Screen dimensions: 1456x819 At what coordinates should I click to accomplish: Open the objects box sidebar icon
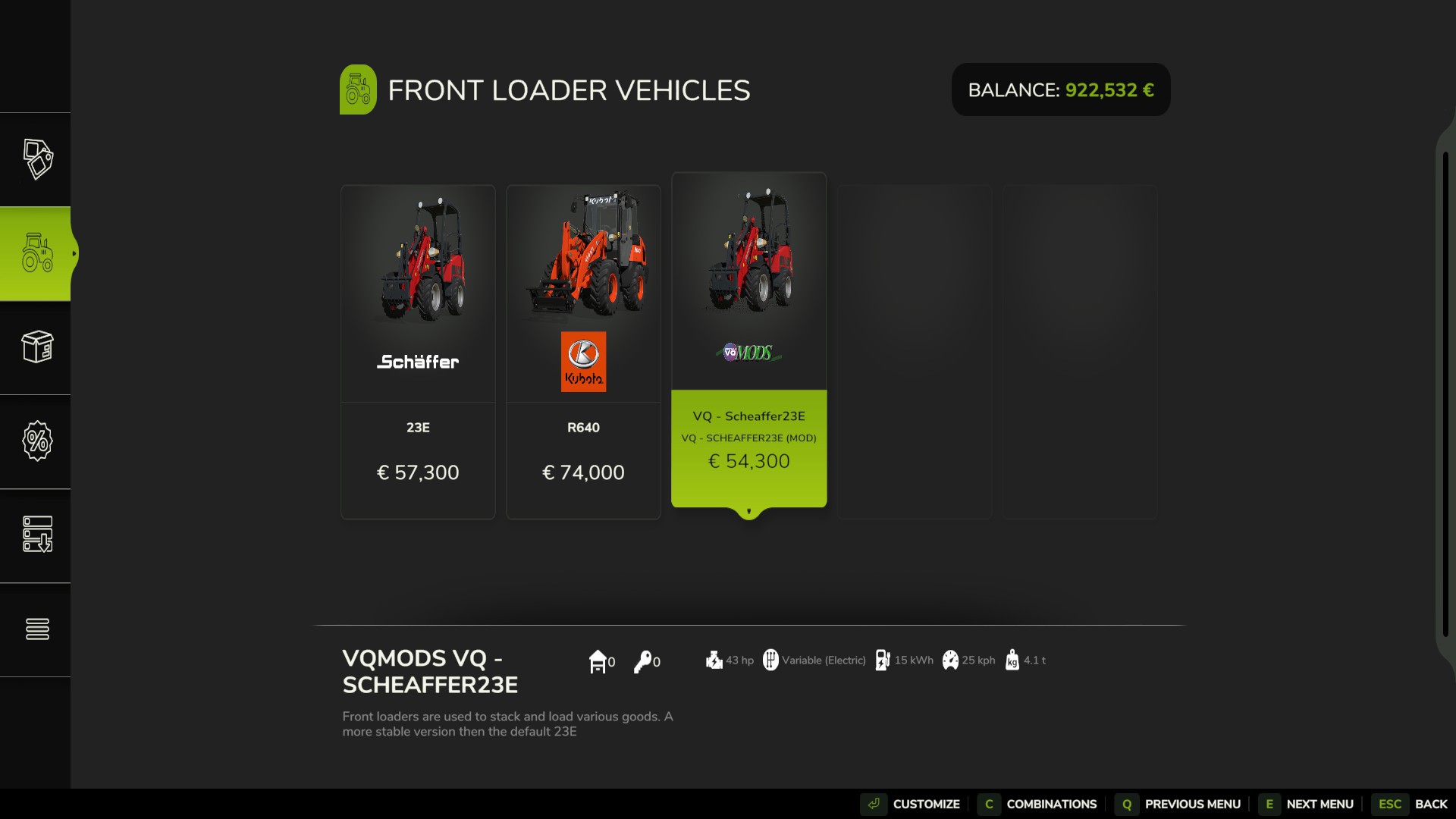click(37, 347)
